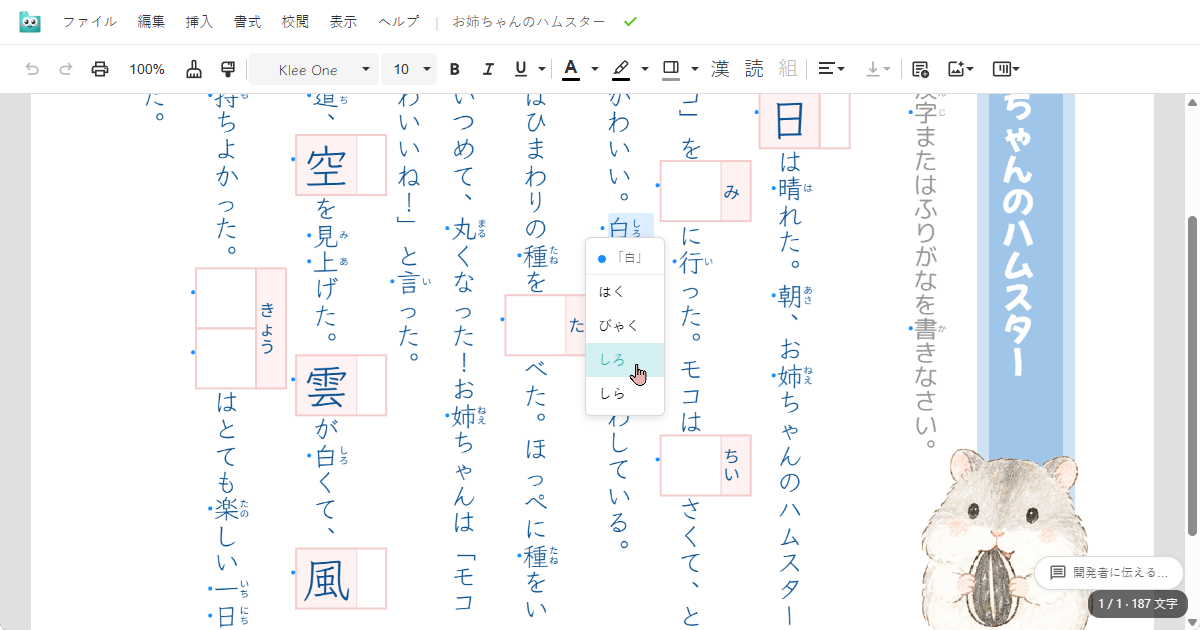This screenshot has width=1200, height=630.
Task: Open the ファイル menu
Action: coord(90,20)
